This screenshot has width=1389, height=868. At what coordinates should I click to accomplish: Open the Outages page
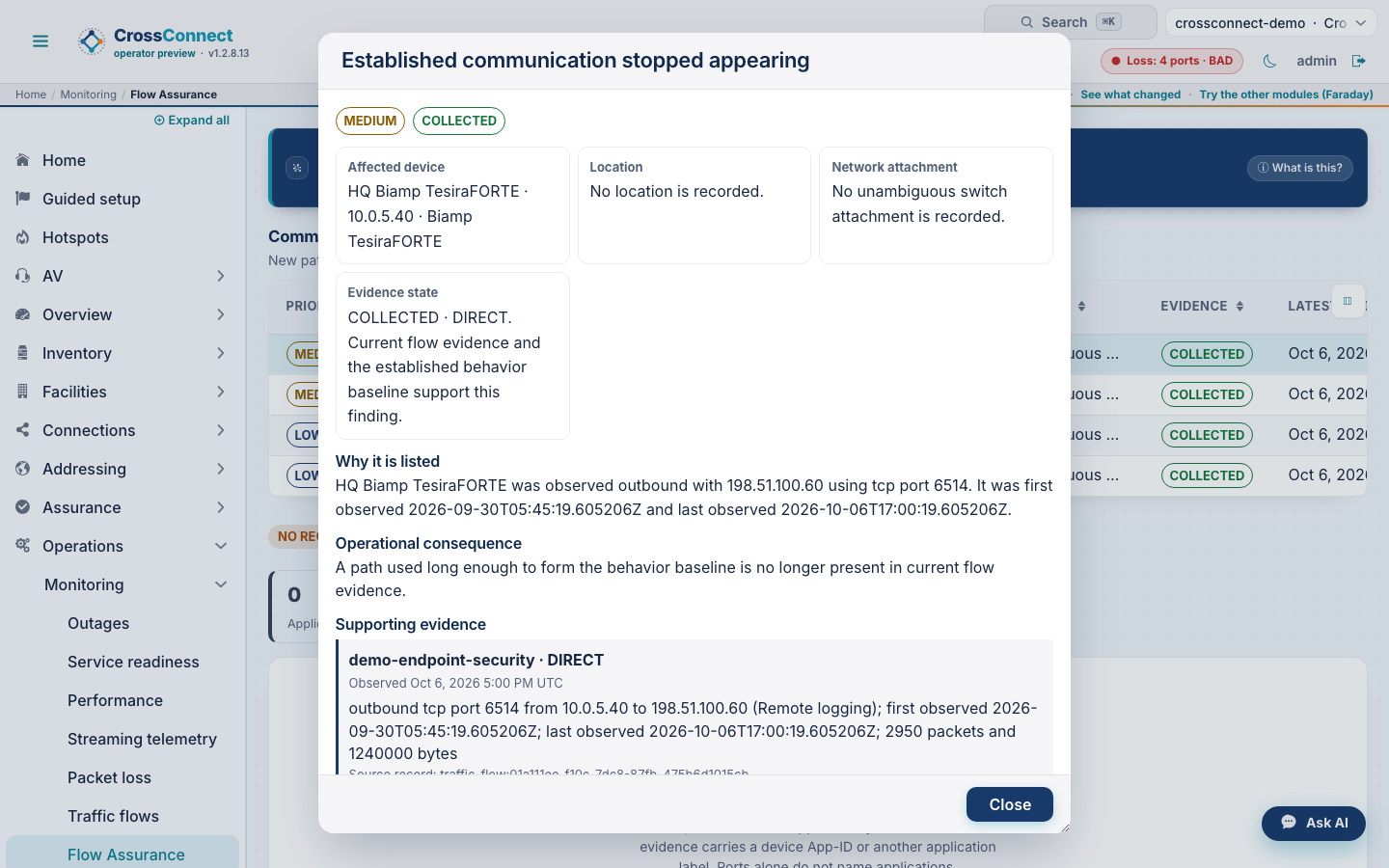(x=98, y=623)
